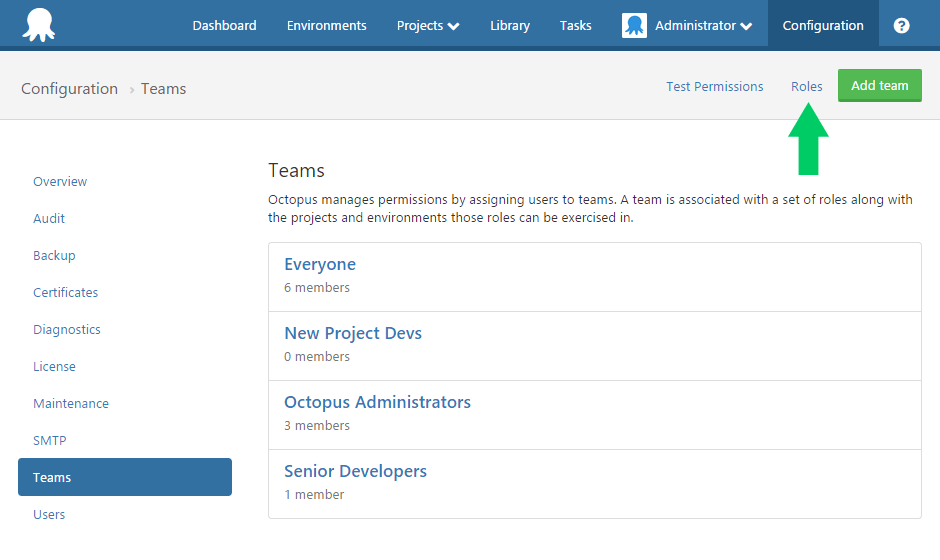Open Diagnostics in the sidebar
940x560 pixels.
tap(67, 330)
